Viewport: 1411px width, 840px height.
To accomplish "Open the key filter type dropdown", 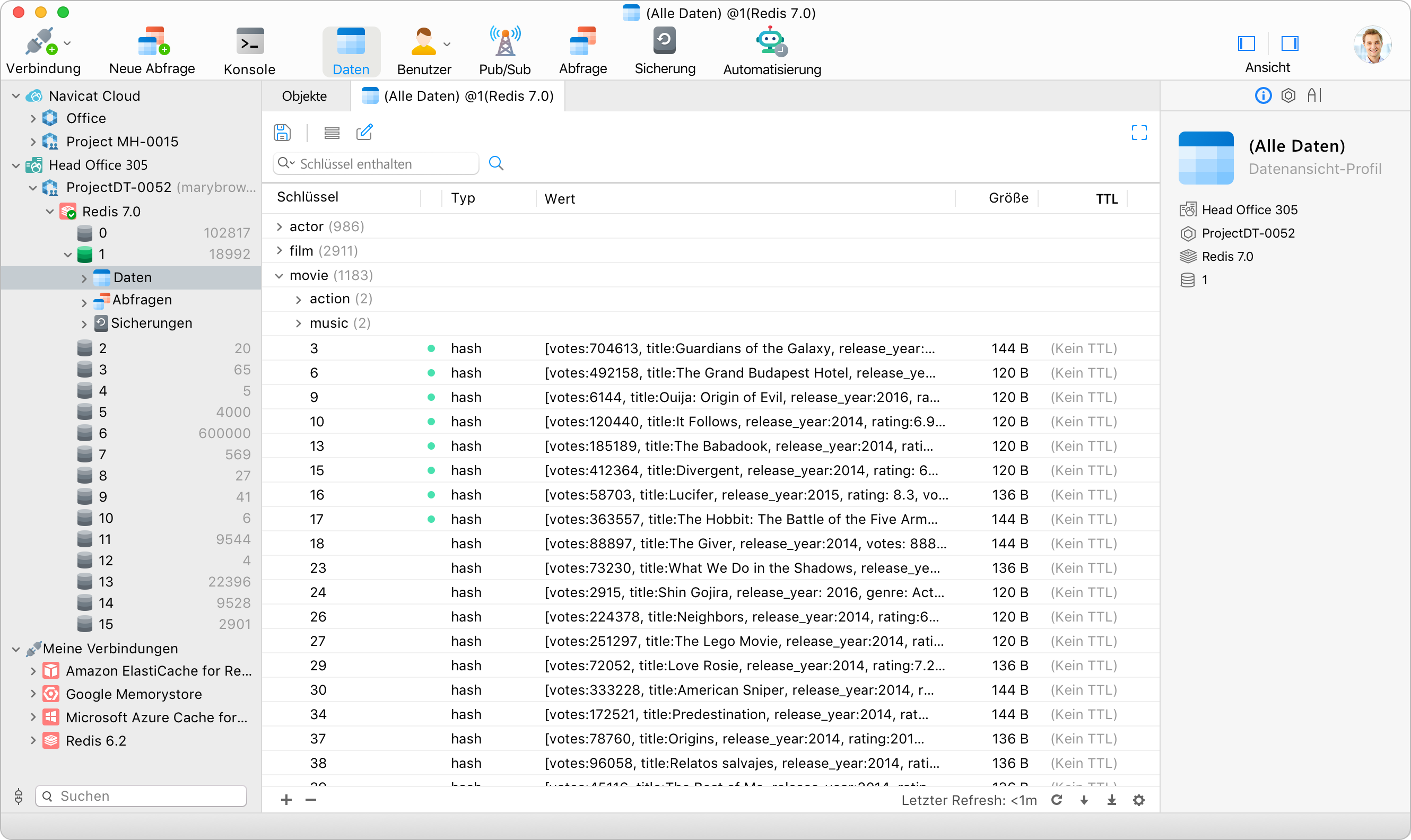I will click(x=286, y=163).
